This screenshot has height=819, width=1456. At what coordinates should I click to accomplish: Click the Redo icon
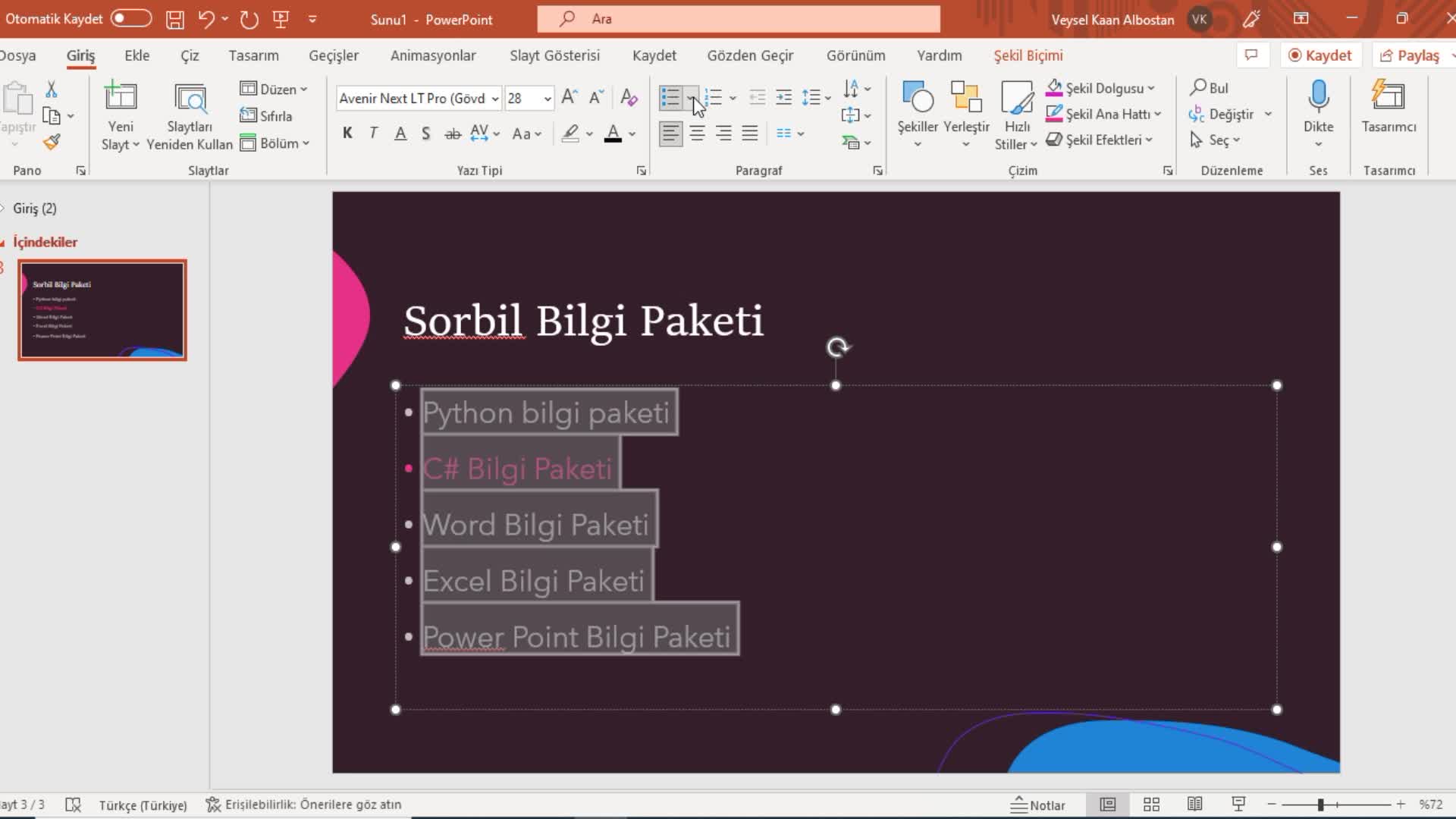tap(249, 20)
